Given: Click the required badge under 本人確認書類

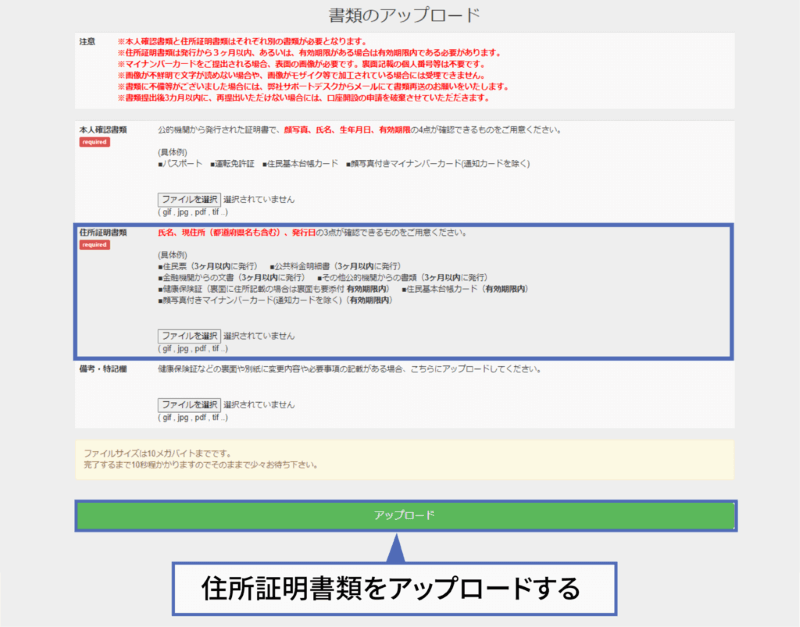Looking at the screenshot, I should tap(94, 142).
